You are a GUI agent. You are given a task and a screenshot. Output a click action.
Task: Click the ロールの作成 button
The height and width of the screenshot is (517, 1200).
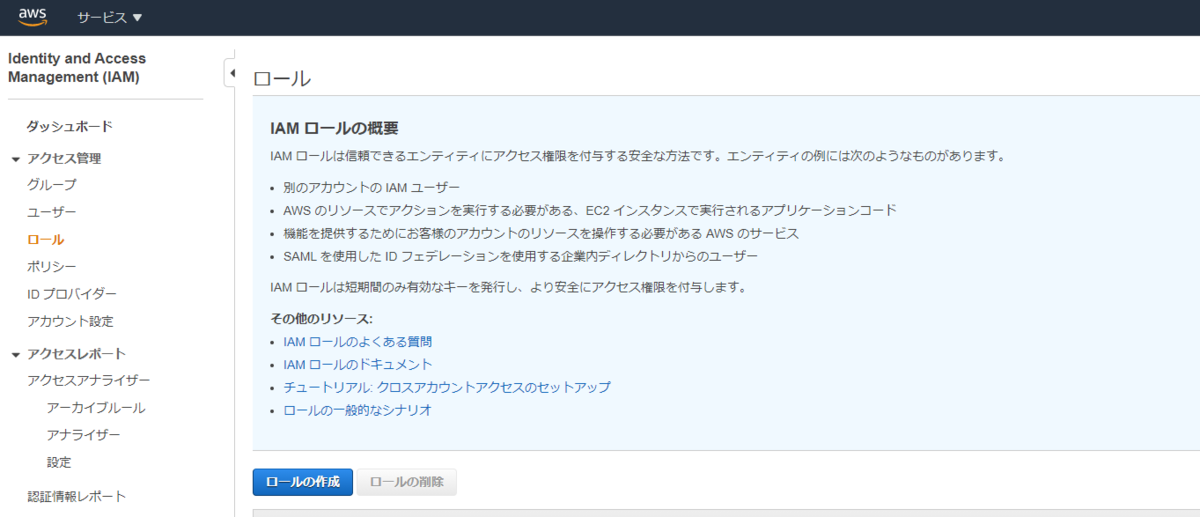pyautogui.click(x=302, y=482)
